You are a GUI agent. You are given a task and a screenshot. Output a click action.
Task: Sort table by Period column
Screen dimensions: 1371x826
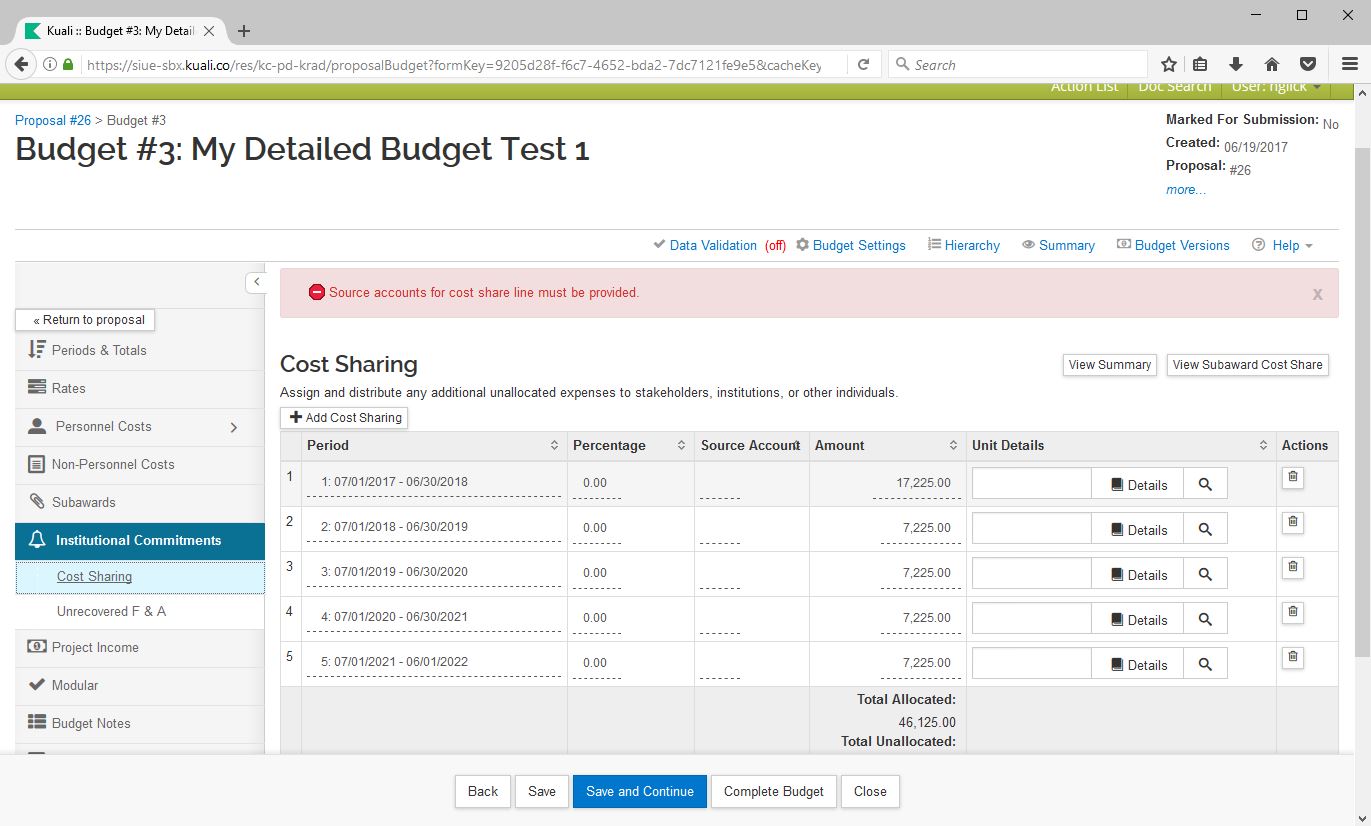pyautogui.click(x=554, y=445)
